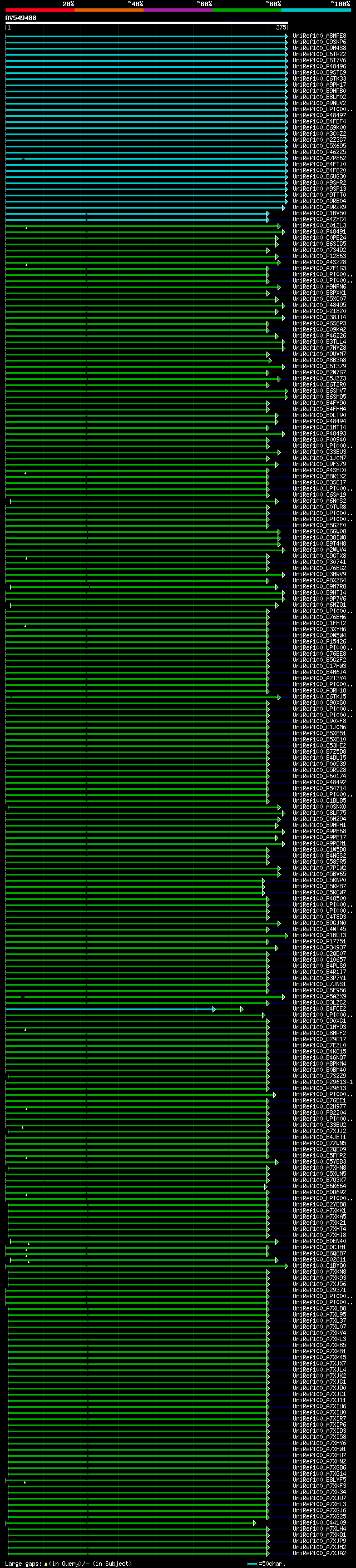Select label UniRef100_Q6T379
Viewport: 356px width, 1568px height.
(319, 367)
